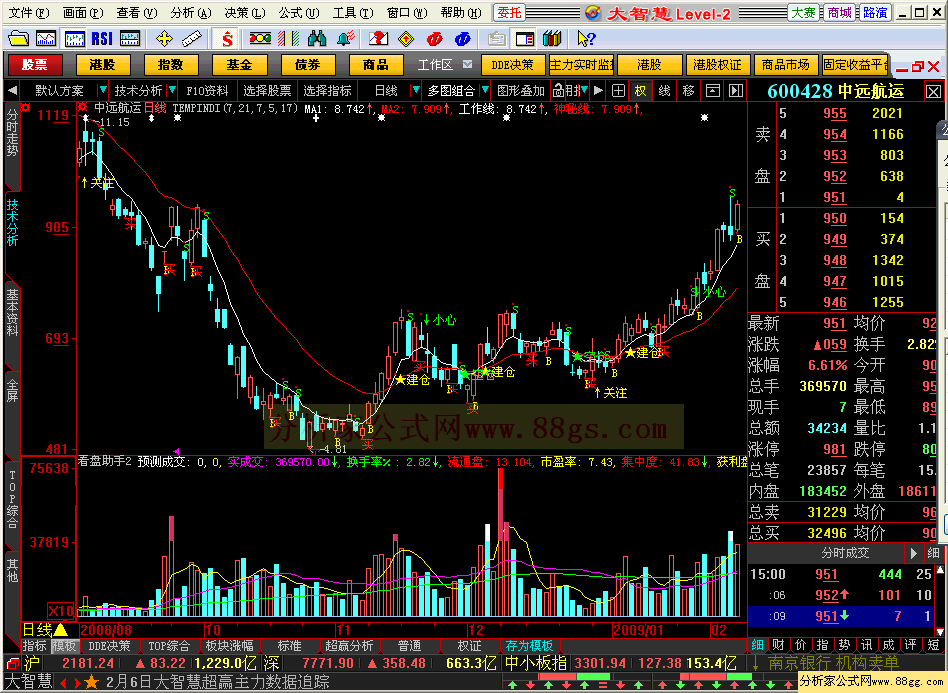The width and height of the screenshot is (948, 693).
Task: Toggle the 线 line button
Action: 664,91
